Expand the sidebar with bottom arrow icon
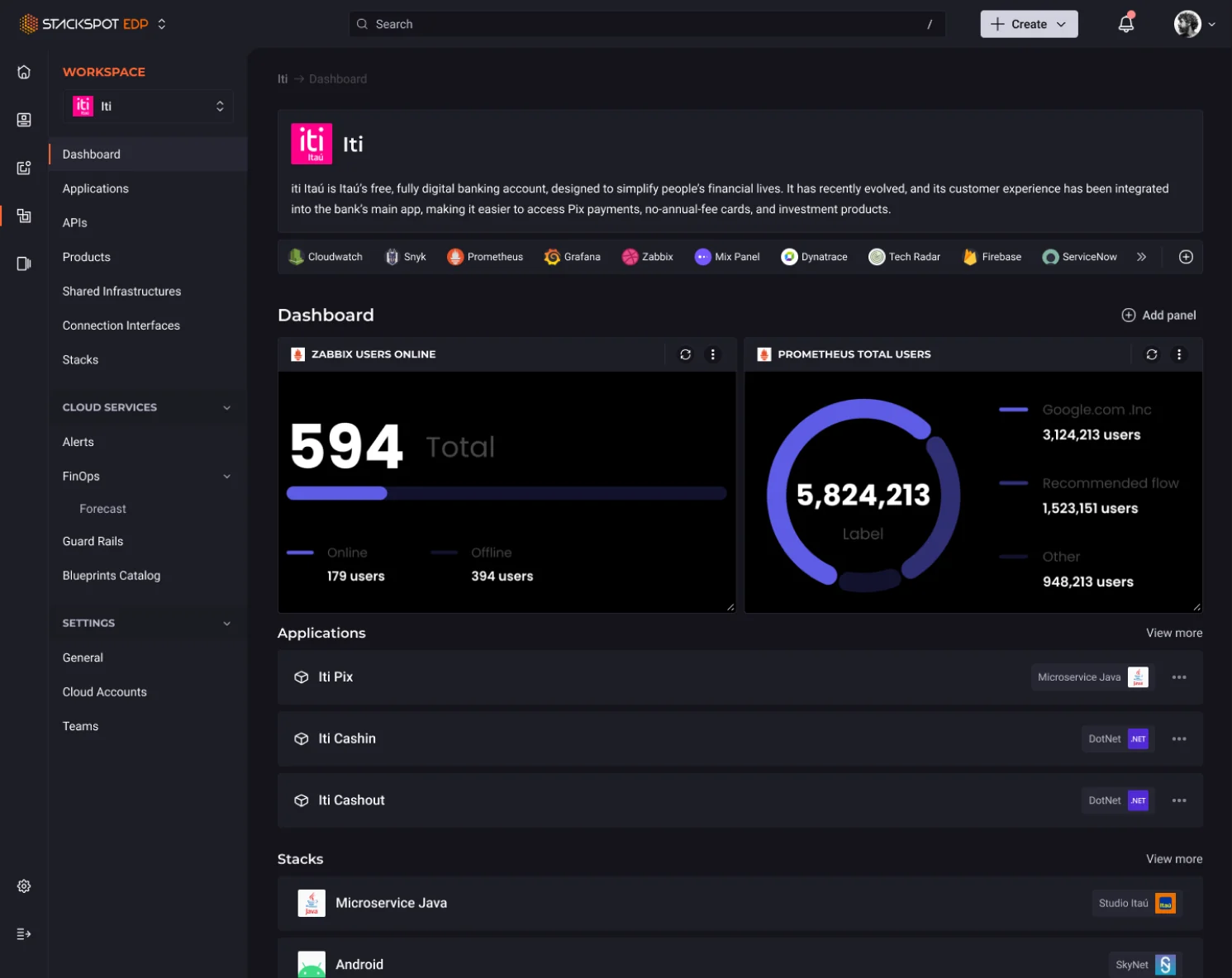Screen dimensions: 1232x978 [x=24, y=934]
